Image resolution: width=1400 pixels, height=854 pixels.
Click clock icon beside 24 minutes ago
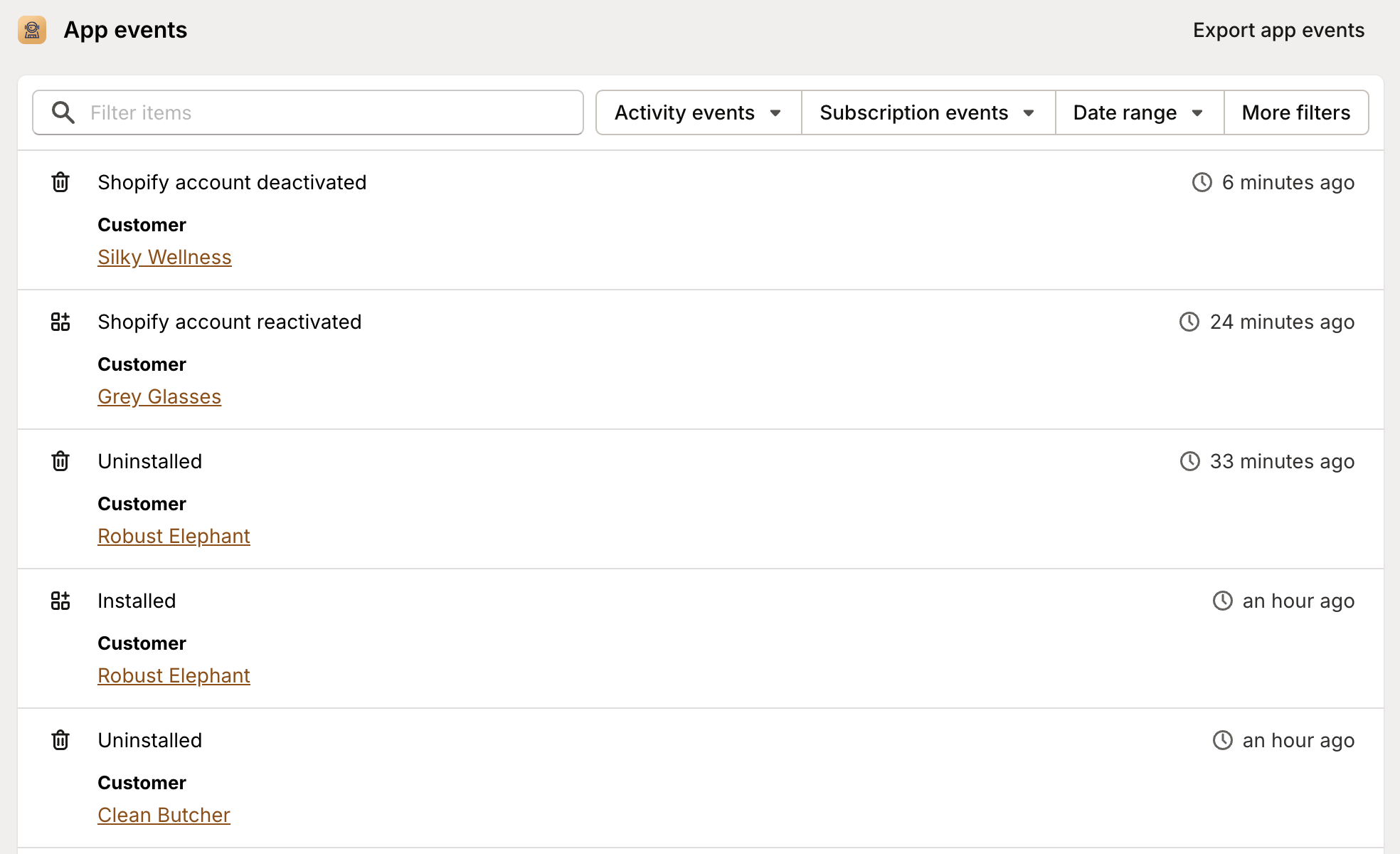[1189, 322]
